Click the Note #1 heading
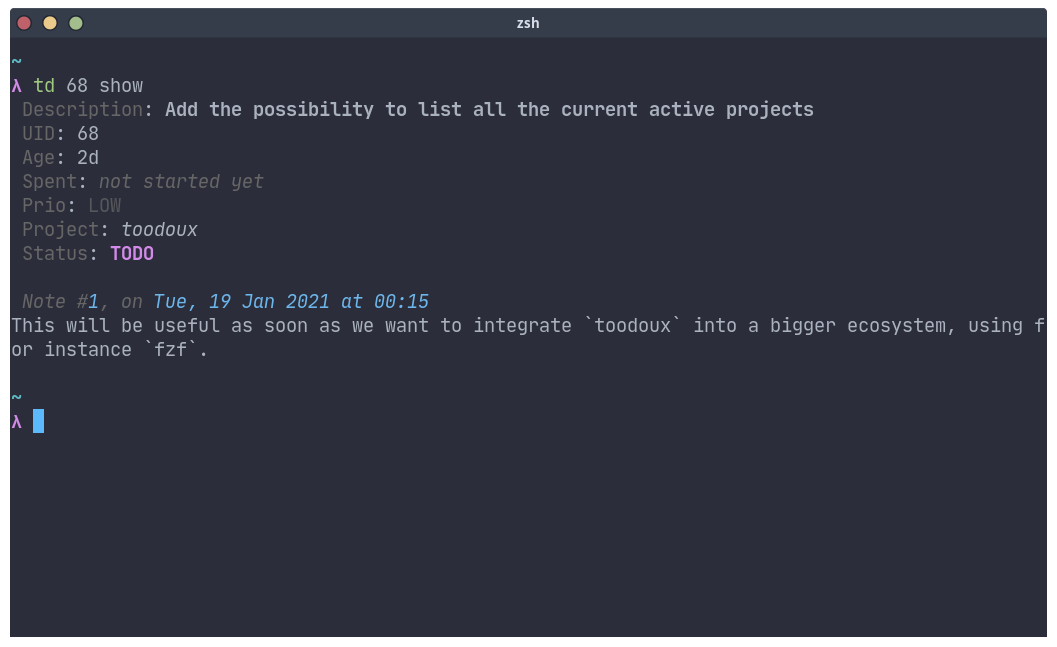Image resolution: width=1057 pixels, height=647 pixels. pyautogui.click(x=61, y=301)
